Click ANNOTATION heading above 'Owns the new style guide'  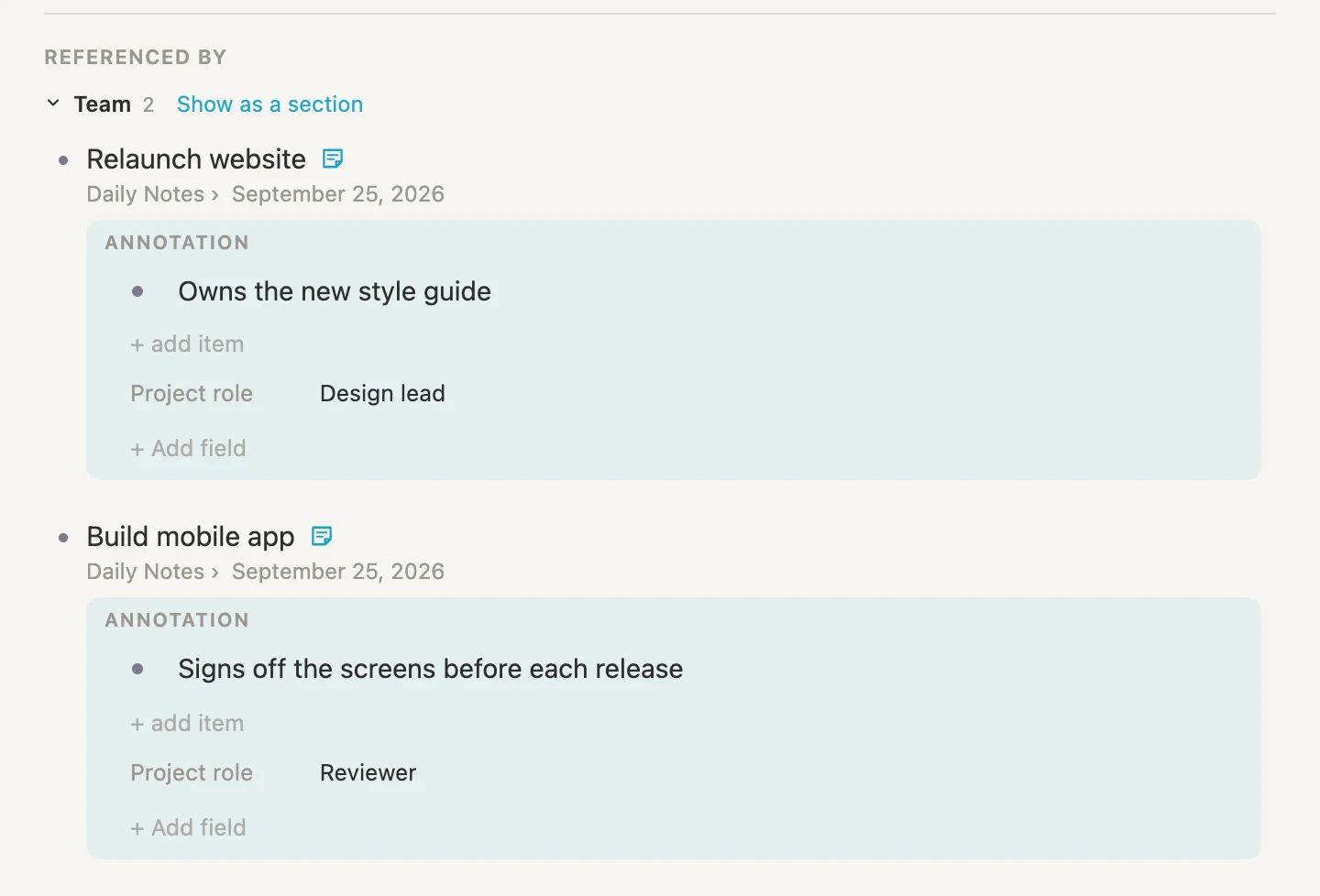click(x=177, y=243)
